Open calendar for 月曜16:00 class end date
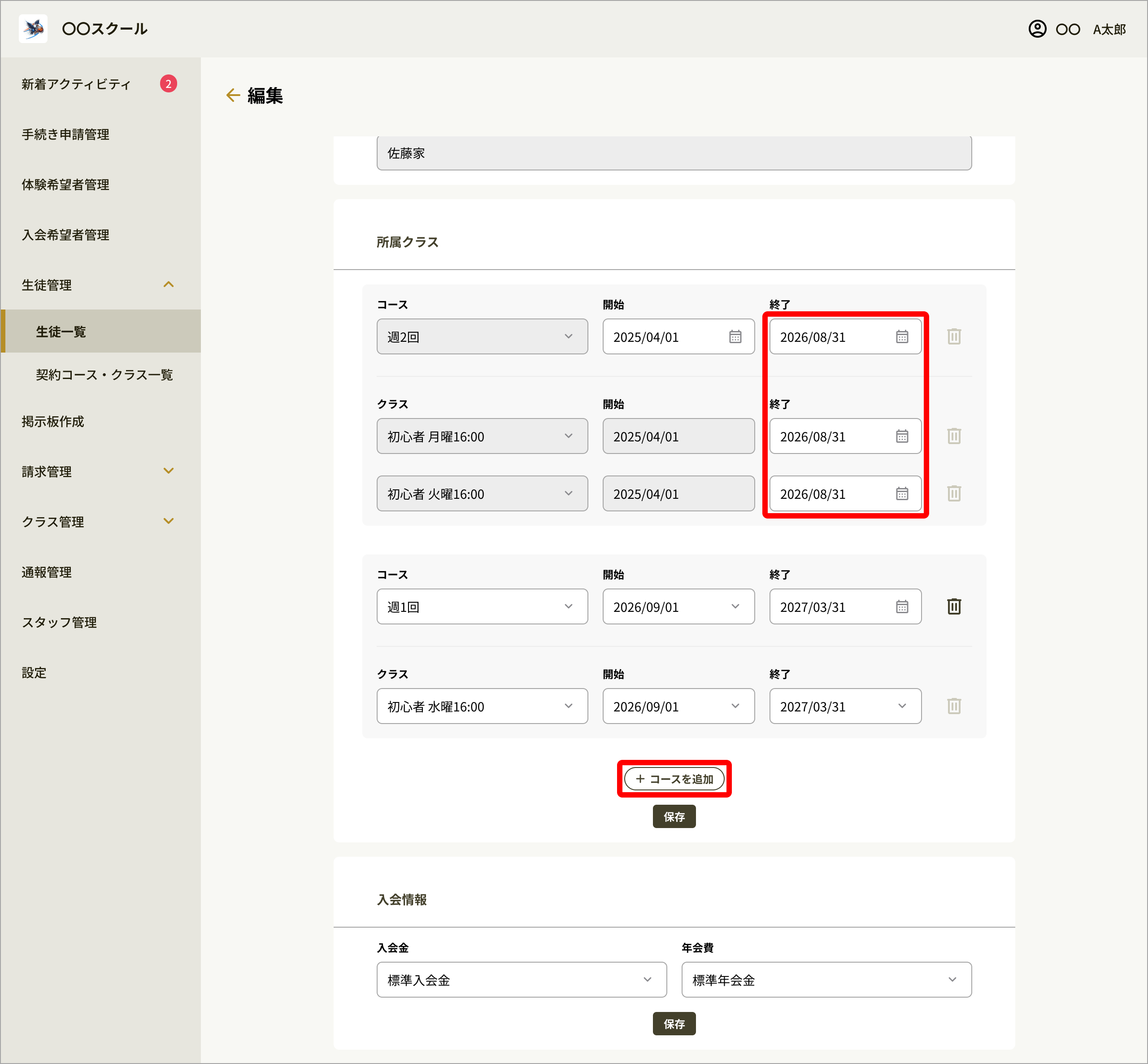 coord(902,436)
